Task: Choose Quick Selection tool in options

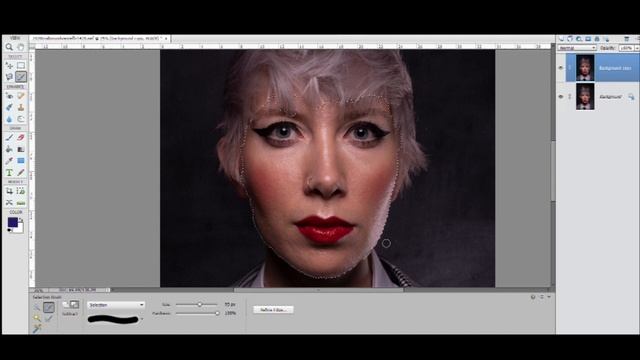Action: pos(37,307)
